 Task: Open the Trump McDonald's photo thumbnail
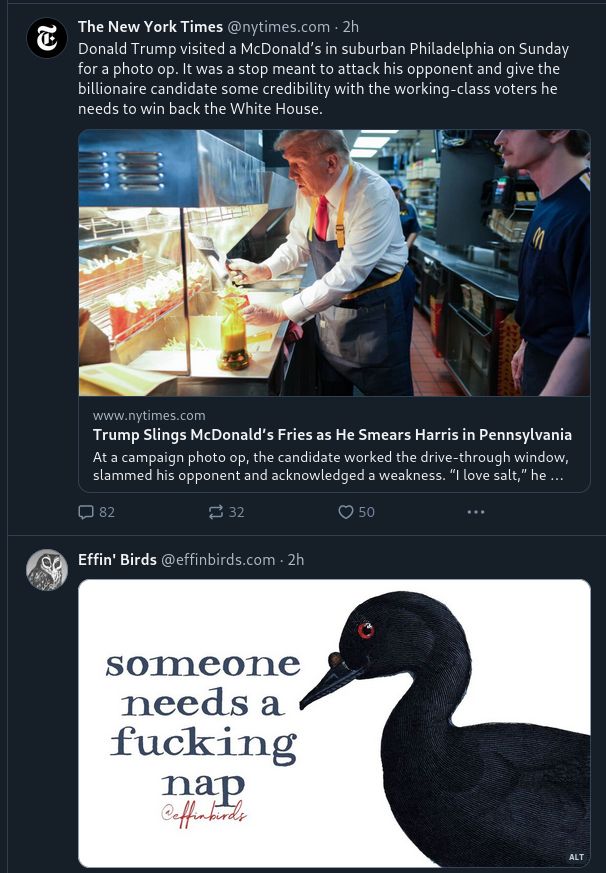point(334,263)
